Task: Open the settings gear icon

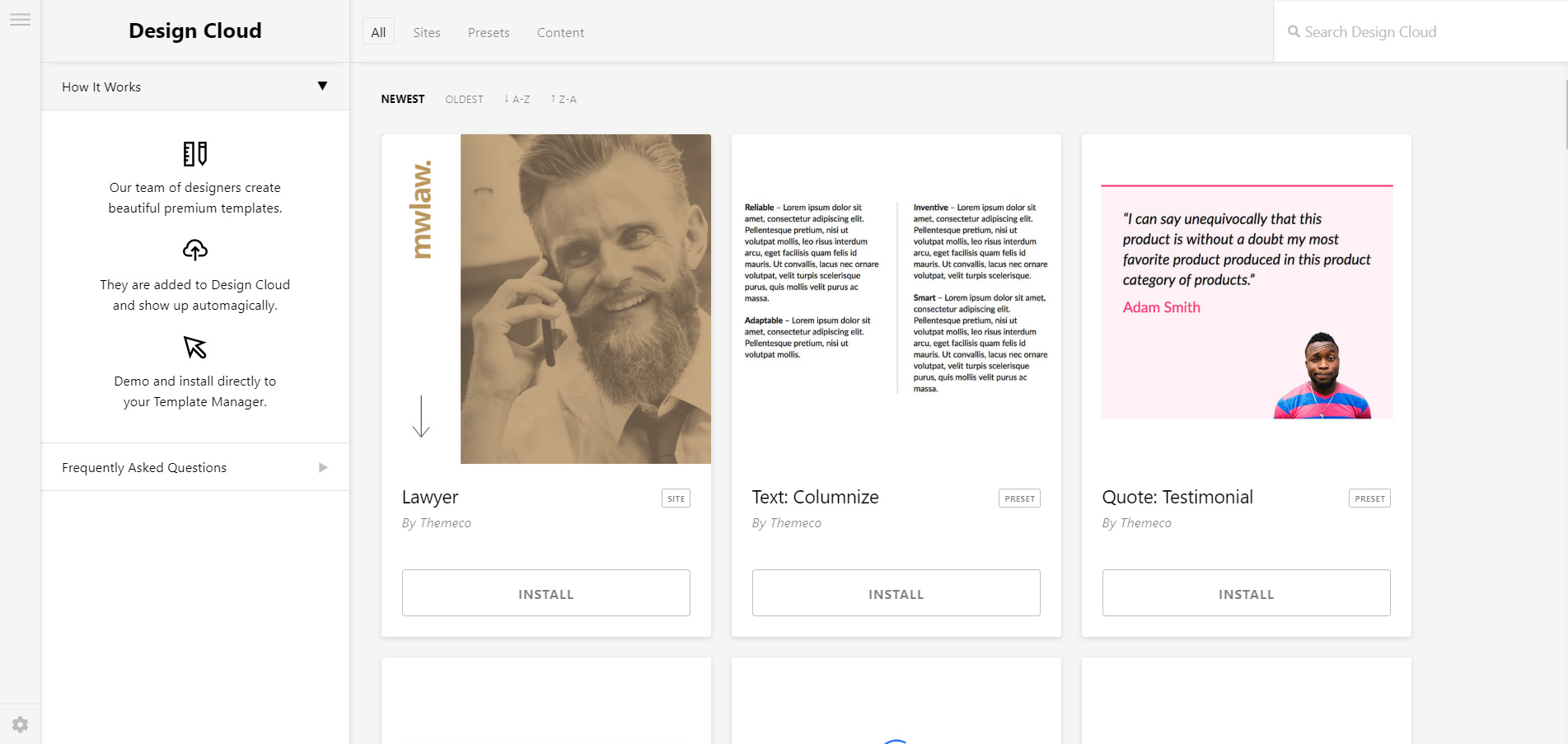Action: (x=20, y=724)
